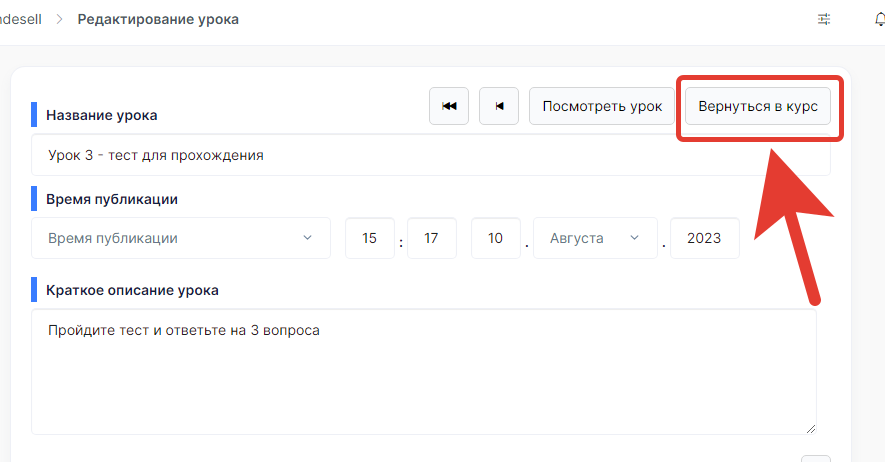The width and height of the screenshot is (885, 462).
Task: Click the day field showing 10
Action: point(496,238)
